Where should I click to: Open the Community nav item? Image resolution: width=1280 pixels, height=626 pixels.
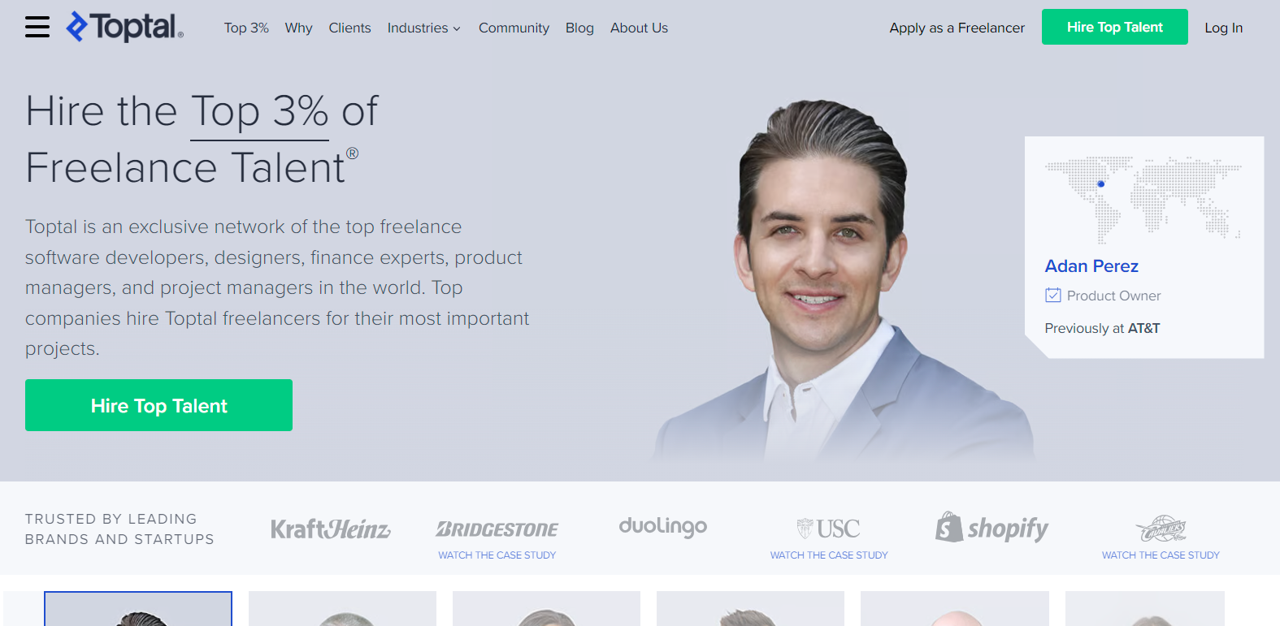click(x=514, y=28)
